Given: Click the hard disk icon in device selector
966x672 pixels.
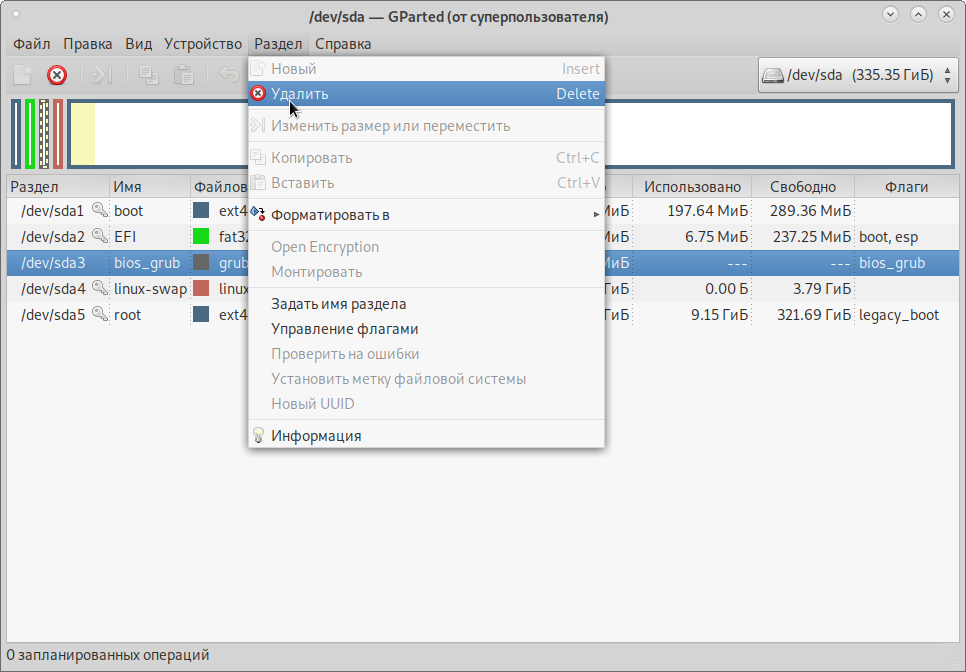Looking at the screenshot, I should (x=773, y=75).
